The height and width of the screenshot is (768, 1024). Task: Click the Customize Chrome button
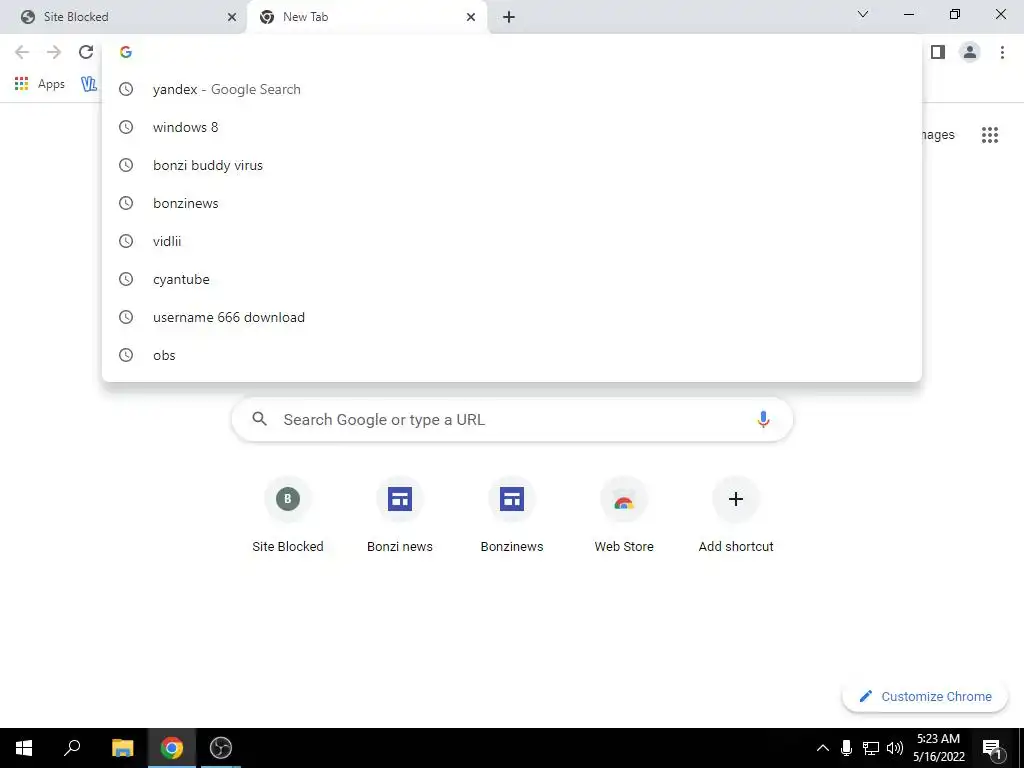tap(925, 696)
